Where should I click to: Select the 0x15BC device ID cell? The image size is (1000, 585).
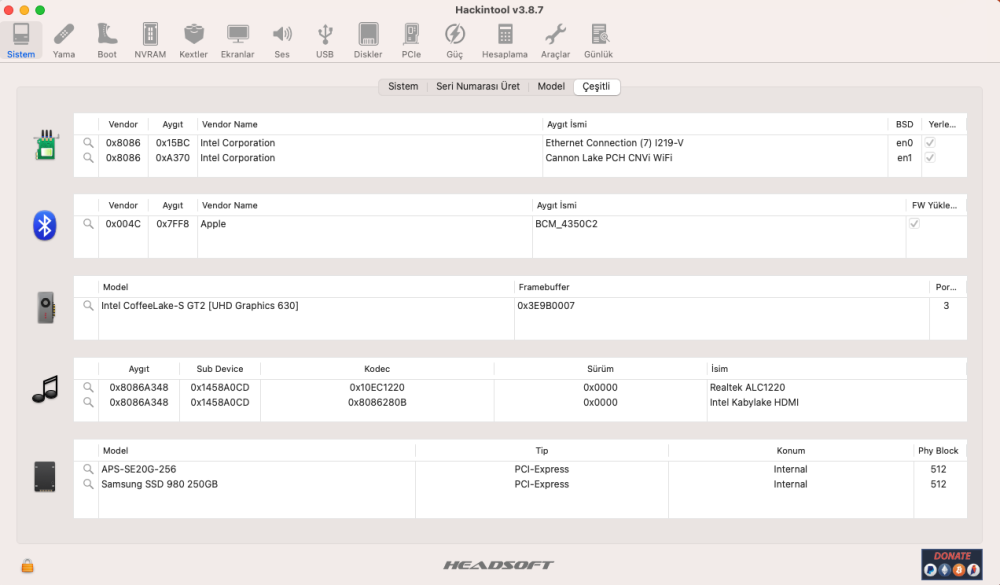pyautogui.click(x=173, y=143)
